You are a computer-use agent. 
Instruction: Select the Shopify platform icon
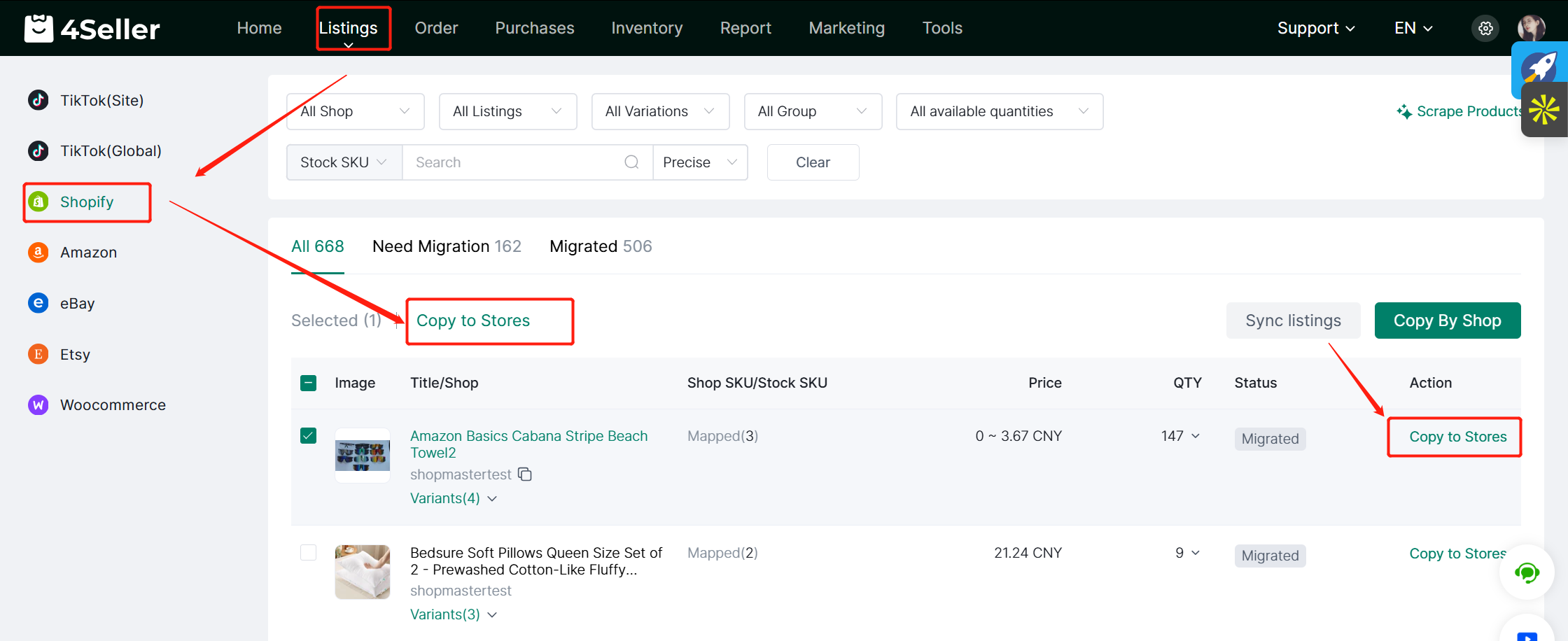tap(38, 202)
